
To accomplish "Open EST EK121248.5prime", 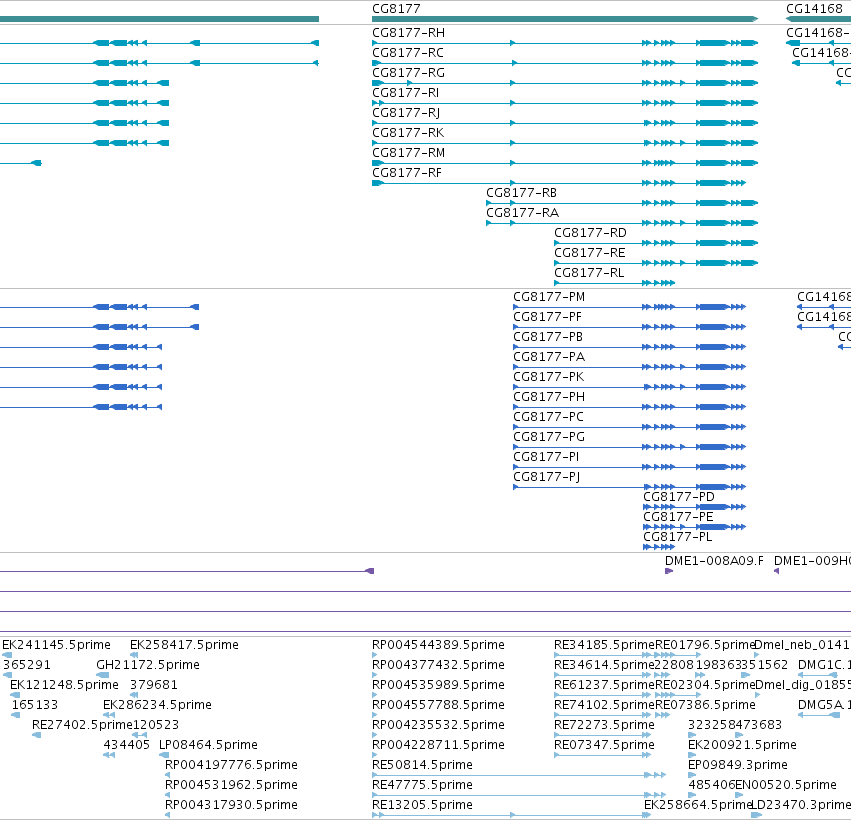I will pos(65,685).
